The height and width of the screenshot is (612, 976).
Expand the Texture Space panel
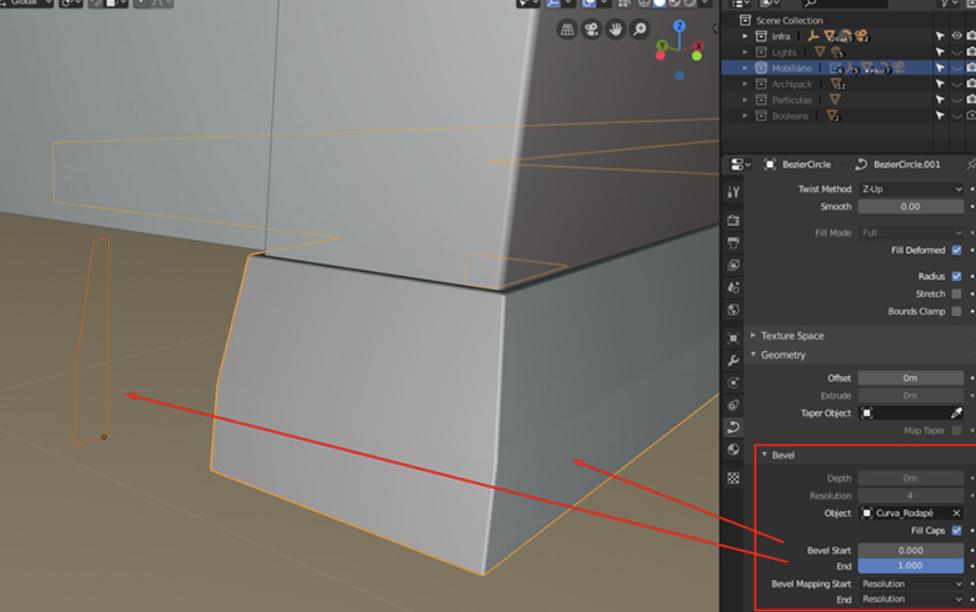click(792, 336)
